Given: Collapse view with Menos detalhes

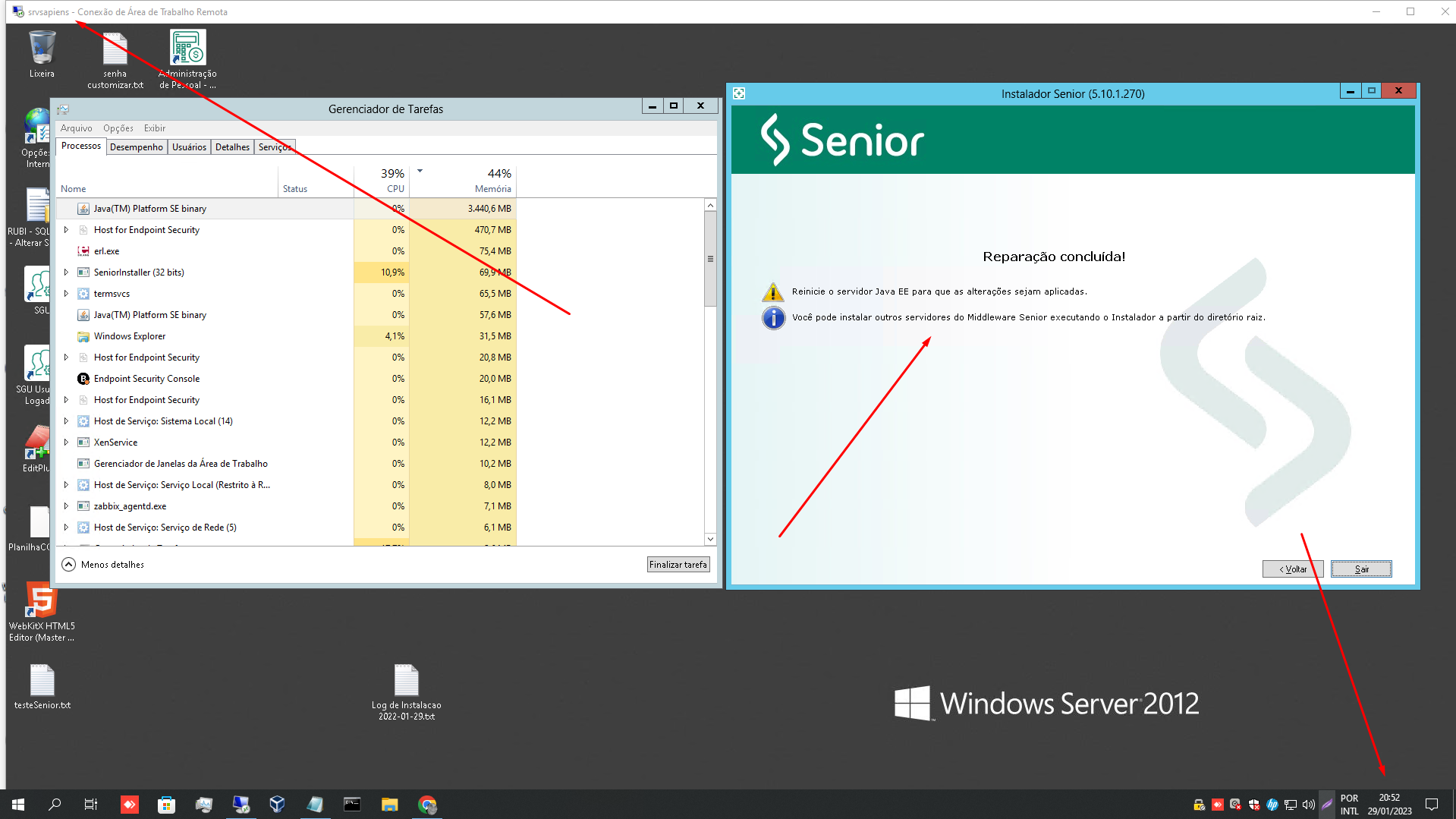Looking at the screenshot, I should (103, 565).
